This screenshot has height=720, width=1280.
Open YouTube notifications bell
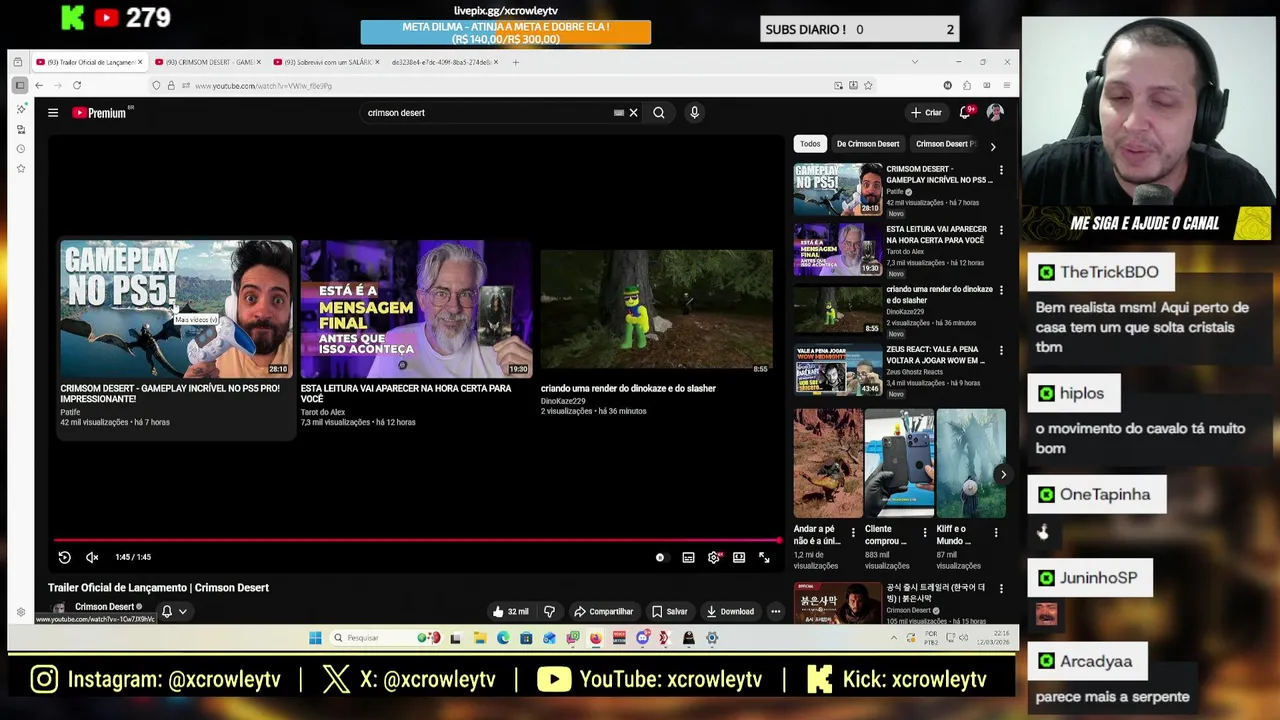point(965,113)
